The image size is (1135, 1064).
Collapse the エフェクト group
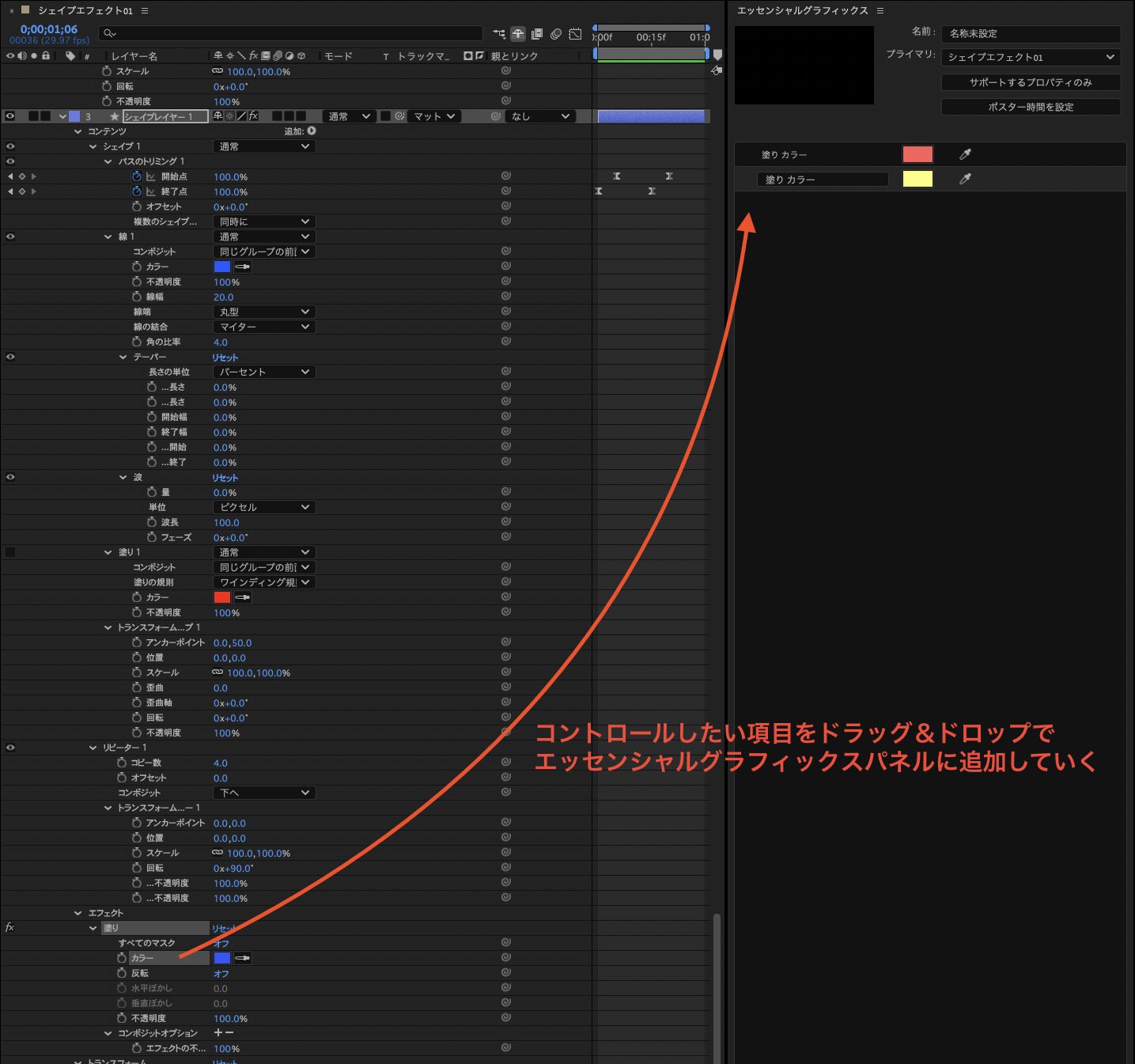[x=78, y=913]
